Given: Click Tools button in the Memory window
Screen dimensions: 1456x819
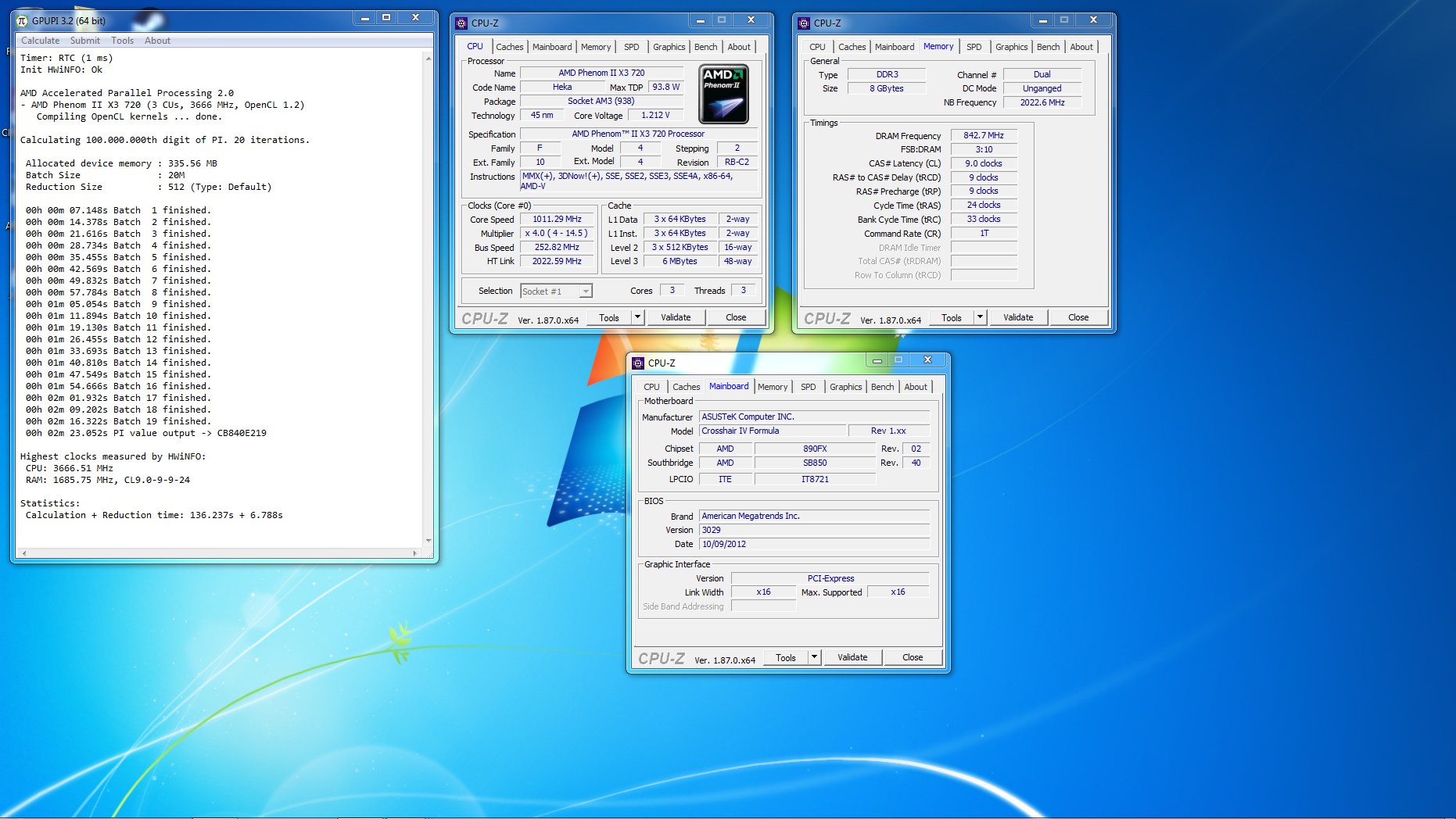Looking at the screenshot, I should pyautogui.click(x=952, y=317).
